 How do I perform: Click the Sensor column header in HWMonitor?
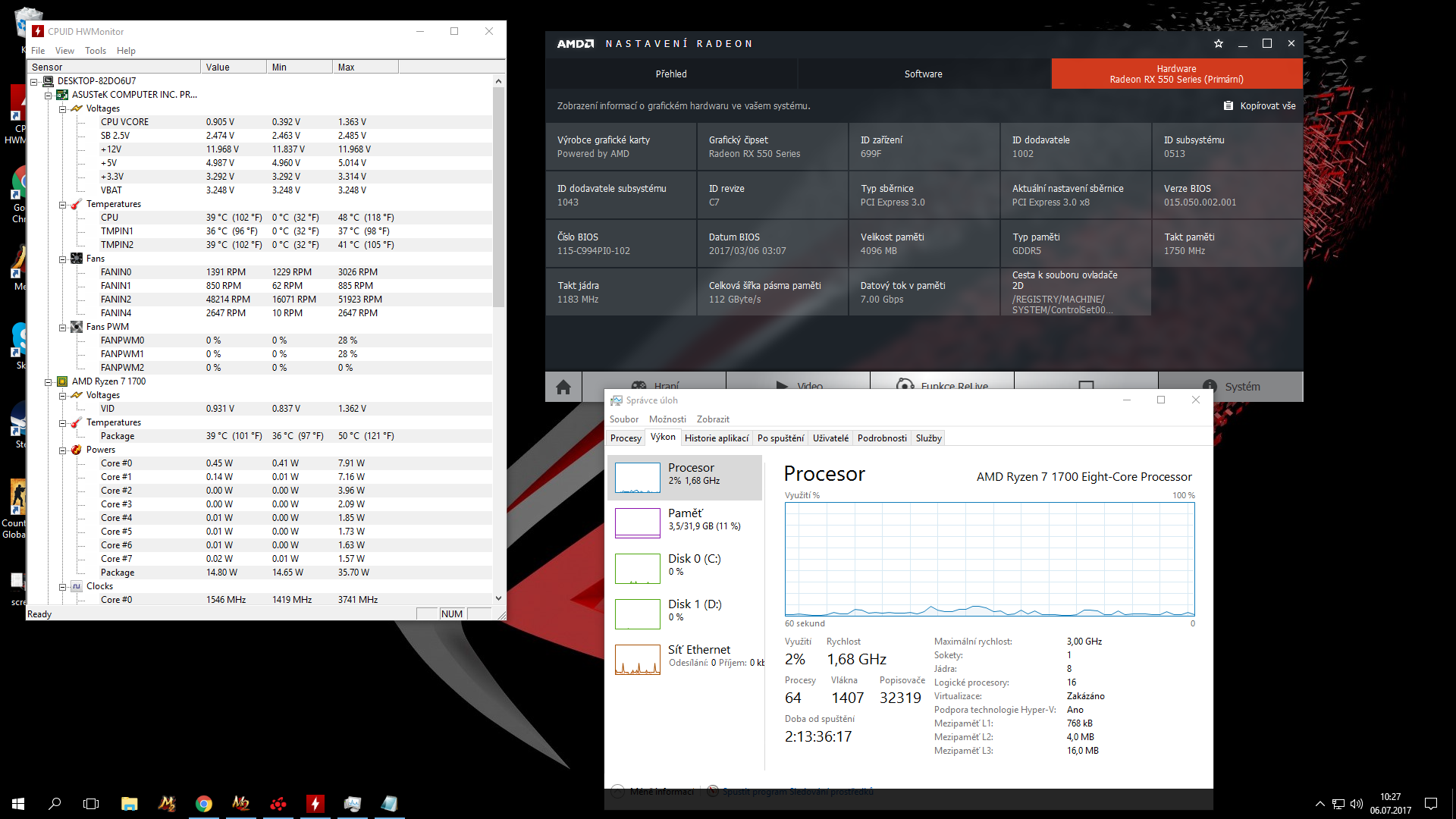114,67
